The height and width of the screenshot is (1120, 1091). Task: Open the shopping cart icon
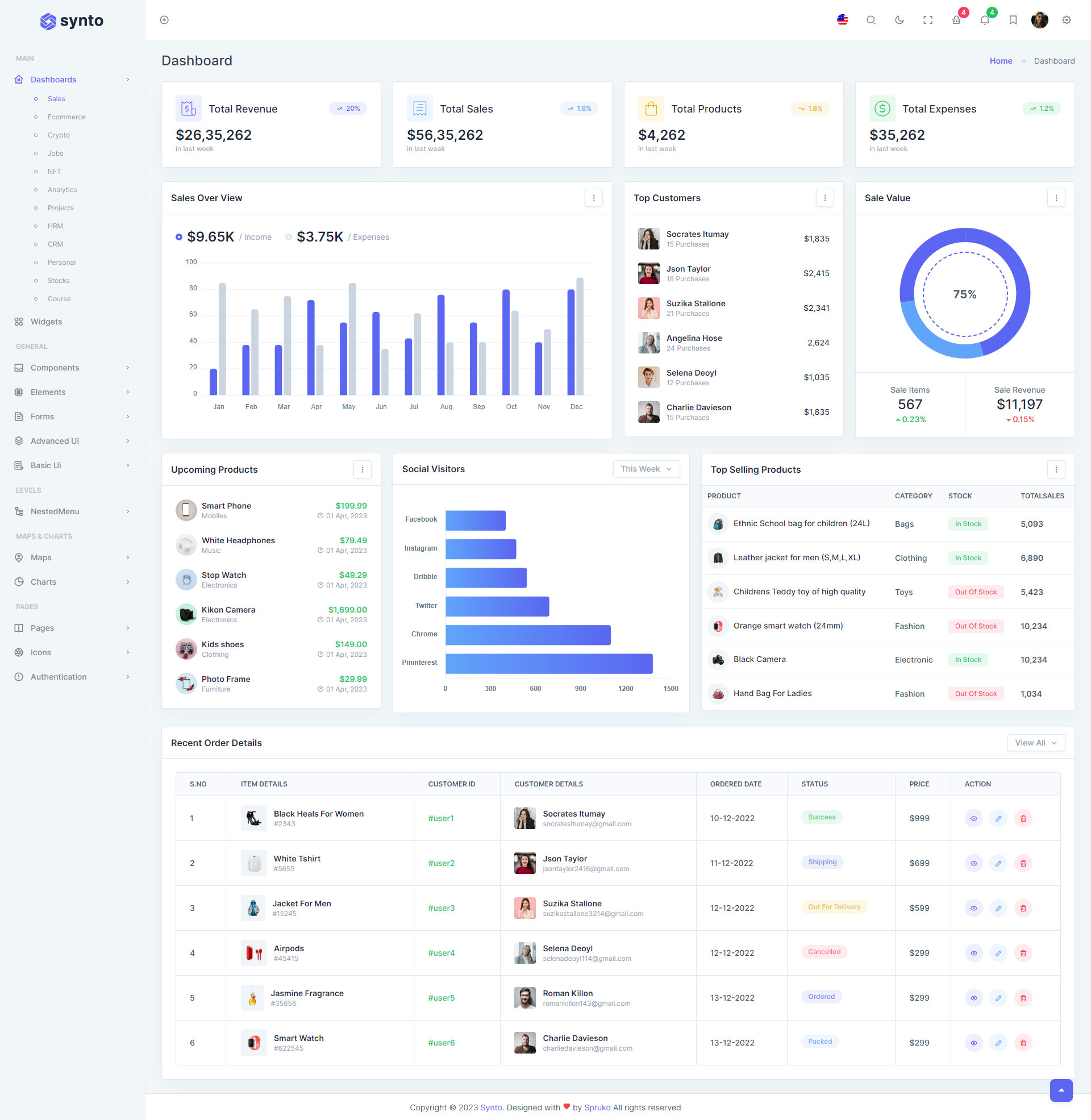click(956, 20)
